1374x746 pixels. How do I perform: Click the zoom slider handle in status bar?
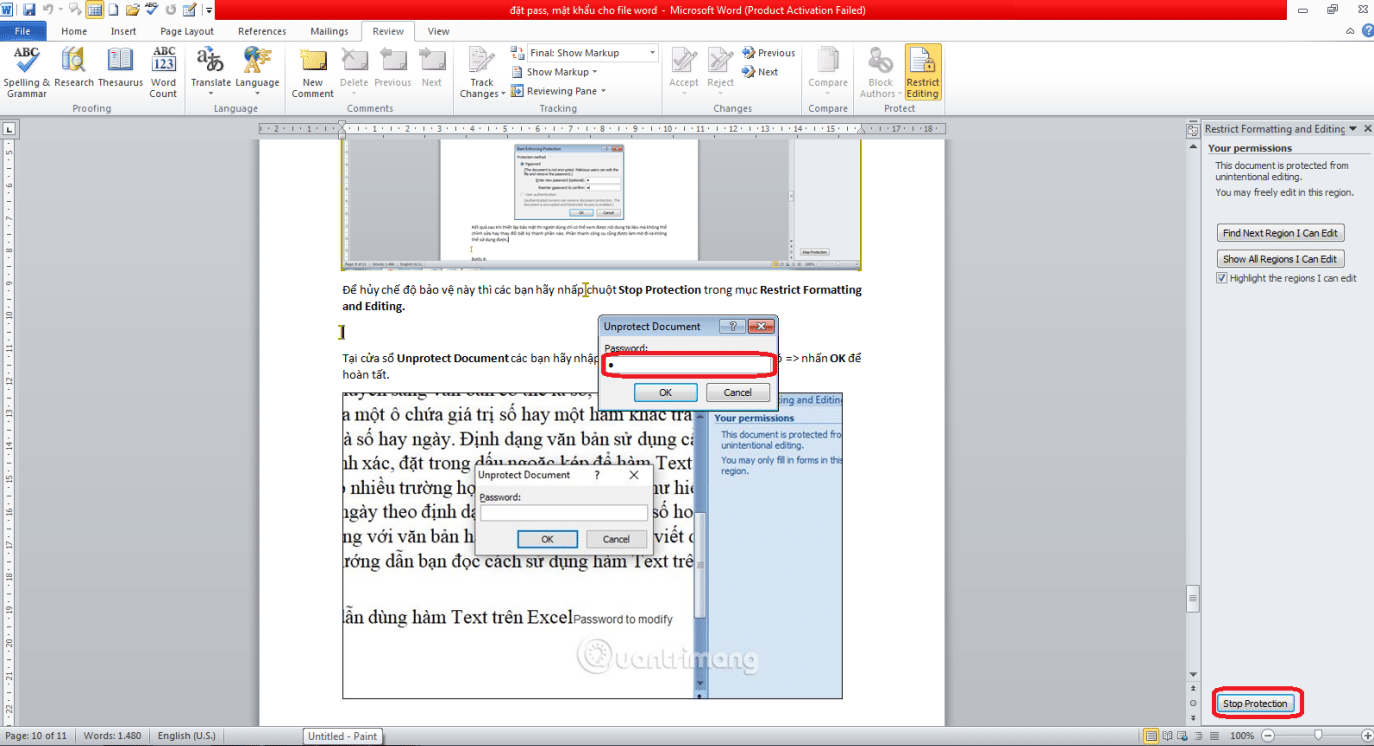pos(1318,736)
